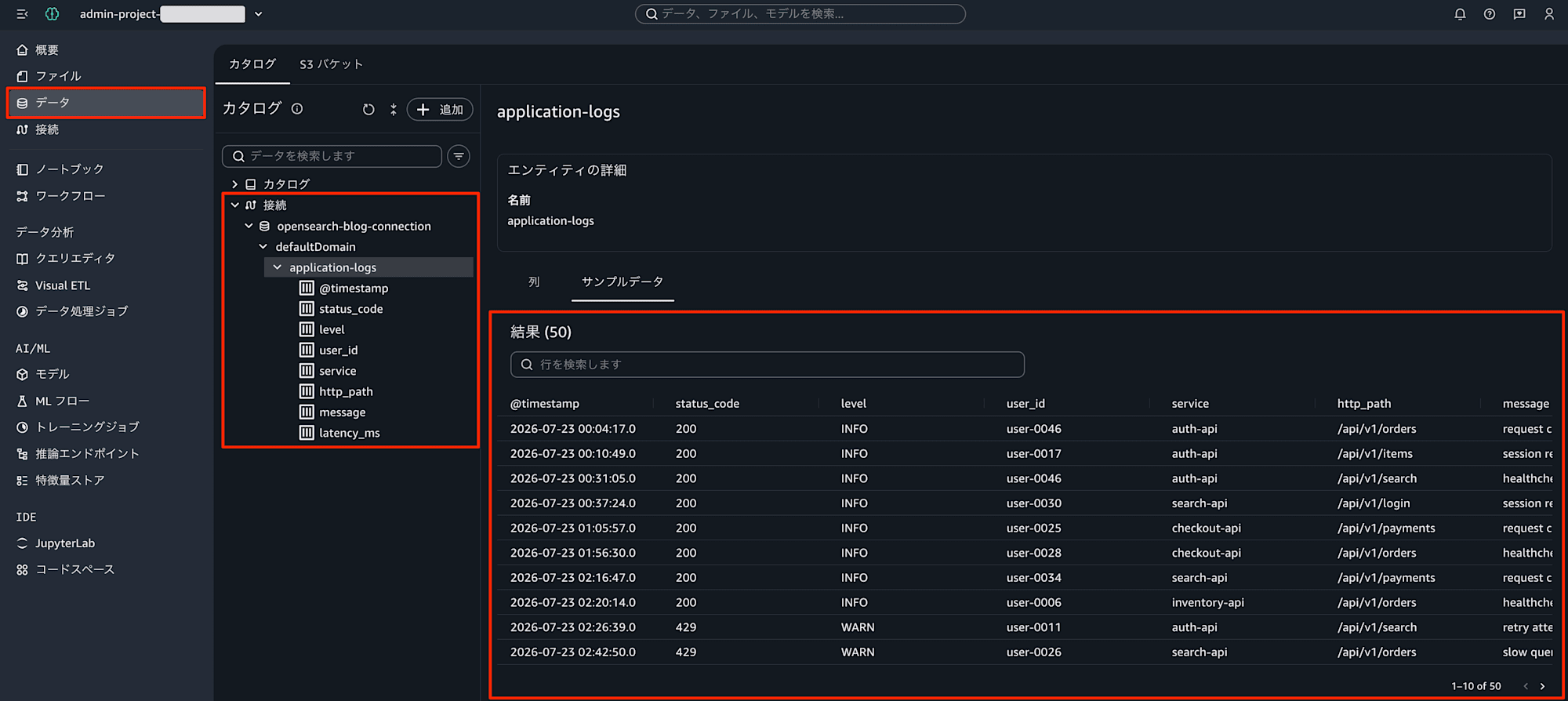Screen dimensions: 1568x701
Task: Click the info icon beside カタログ heading
Action: (x=297, y=109)
